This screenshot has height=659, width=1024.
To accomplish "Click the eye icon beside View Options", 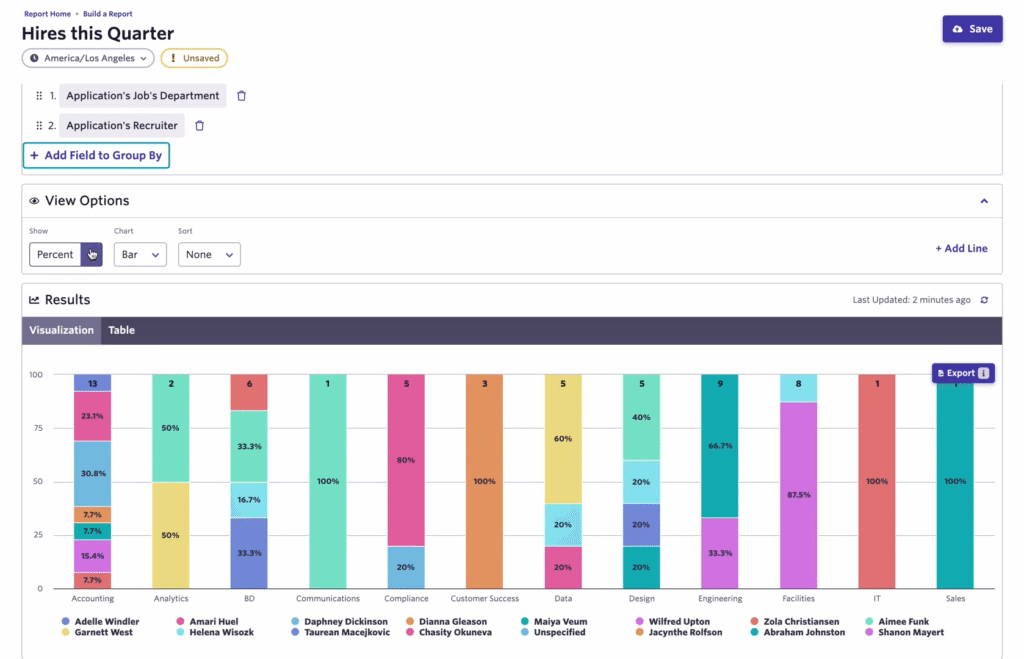I will [34, 201].
